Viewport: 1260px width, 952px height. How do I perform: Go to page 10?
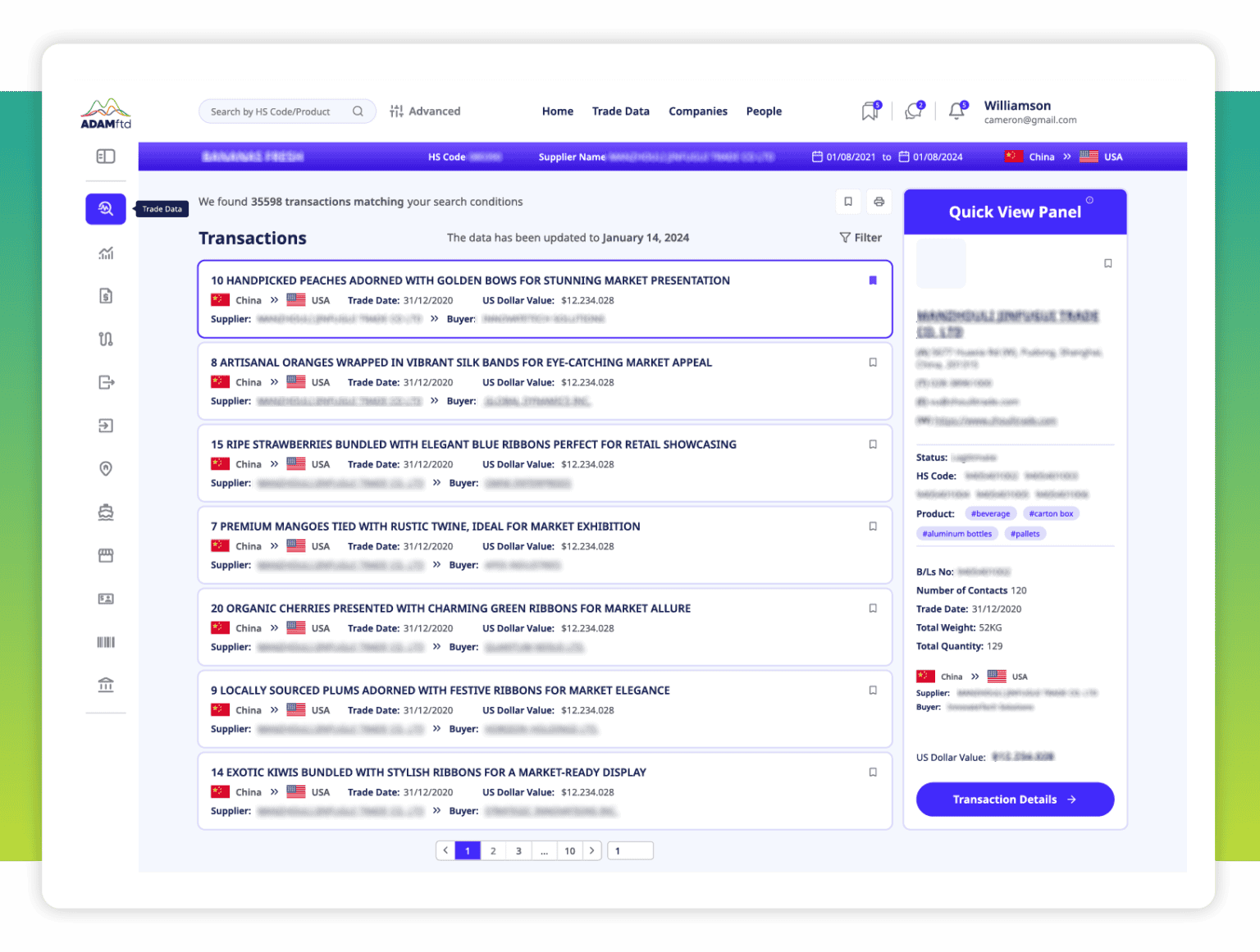(570, 850)
